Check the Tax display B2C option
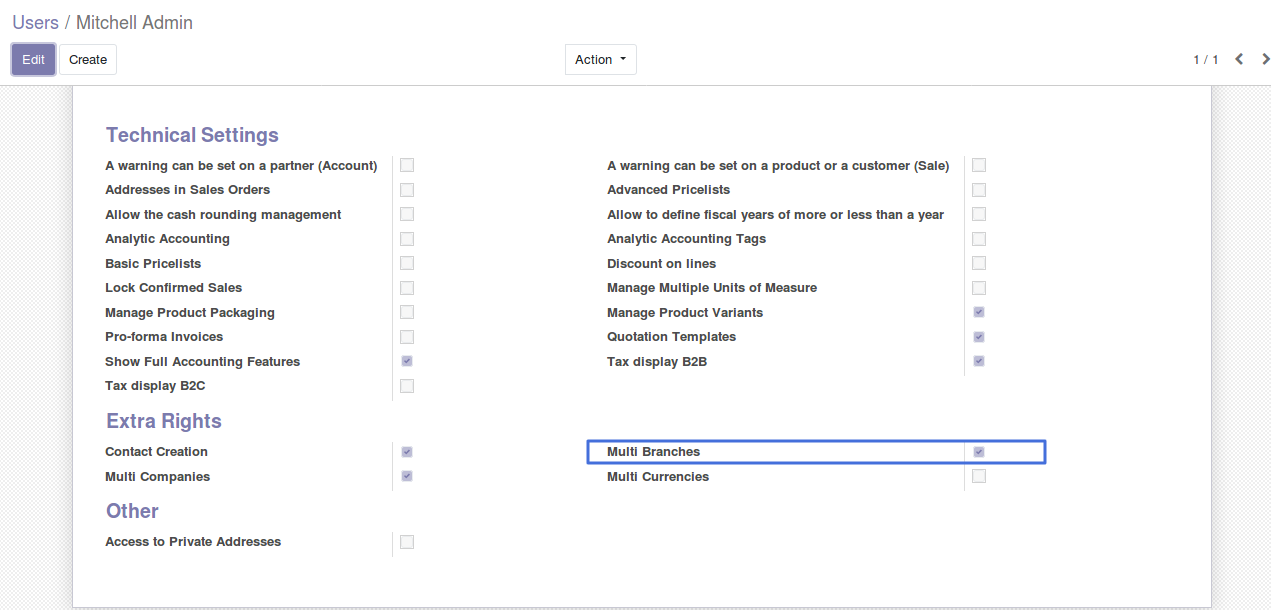Screen dimensions: 1271x610 pyautogui.click(x=407, y=386)
